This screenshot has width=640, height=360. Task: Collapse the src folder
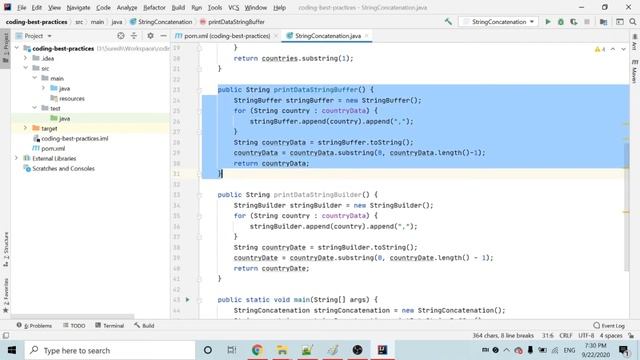(x=26, y=68)
